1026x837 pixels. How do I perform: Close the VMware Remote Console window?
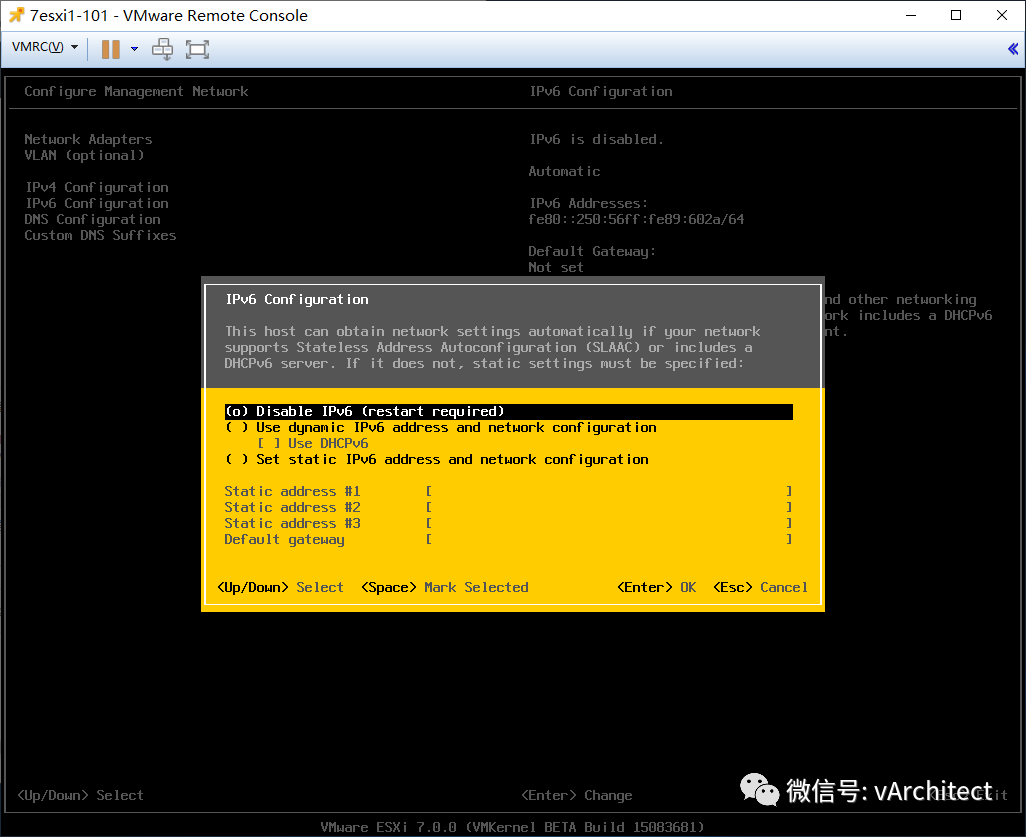1002,15
